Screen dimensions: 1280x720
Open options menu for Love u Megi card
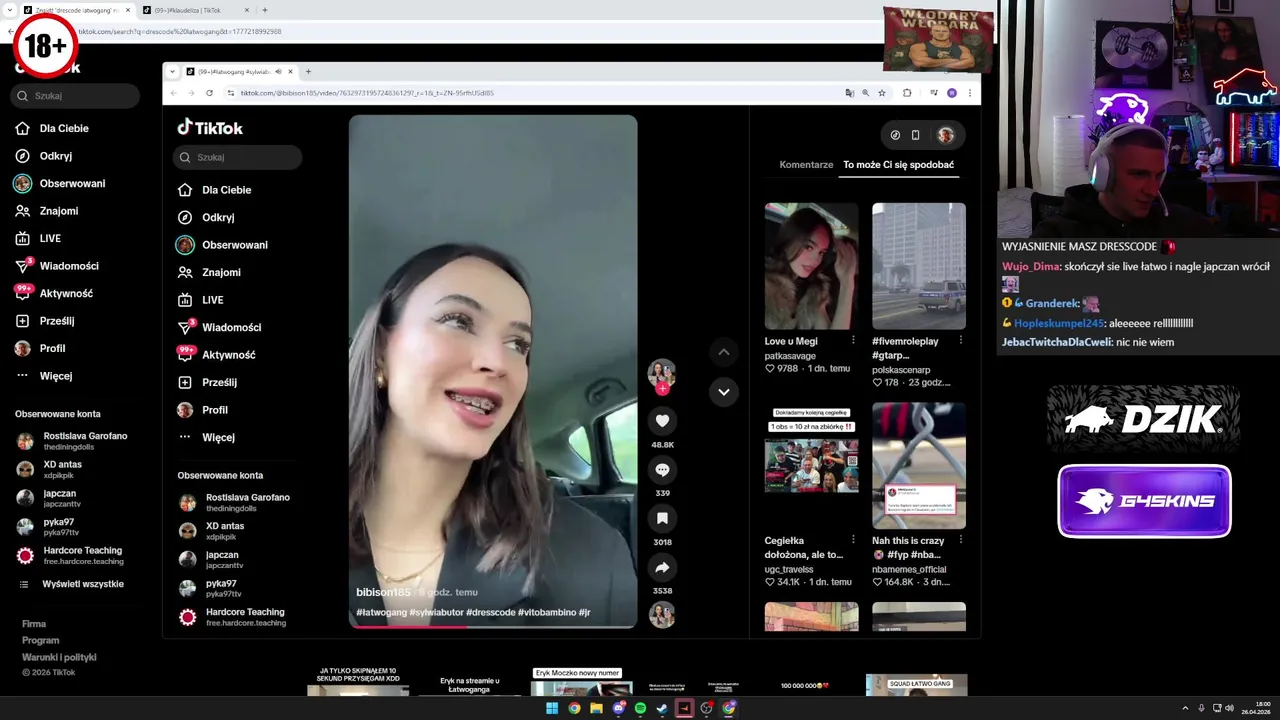pos(853,340)
